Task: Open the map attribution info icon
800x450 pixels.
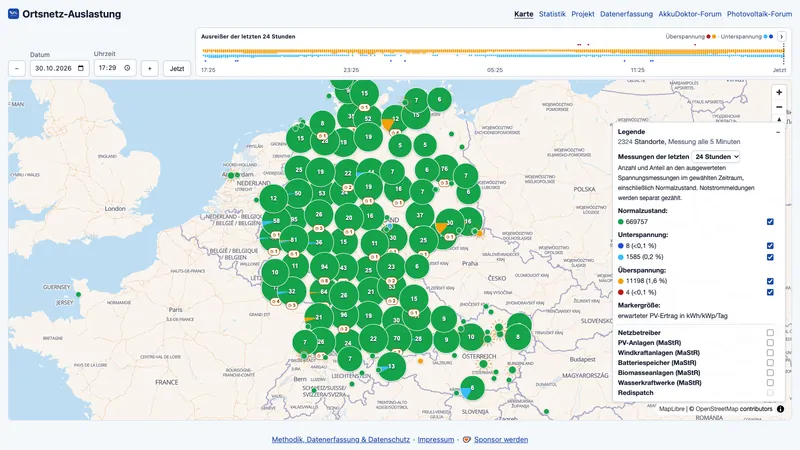Action: click(x=781, y=409)
